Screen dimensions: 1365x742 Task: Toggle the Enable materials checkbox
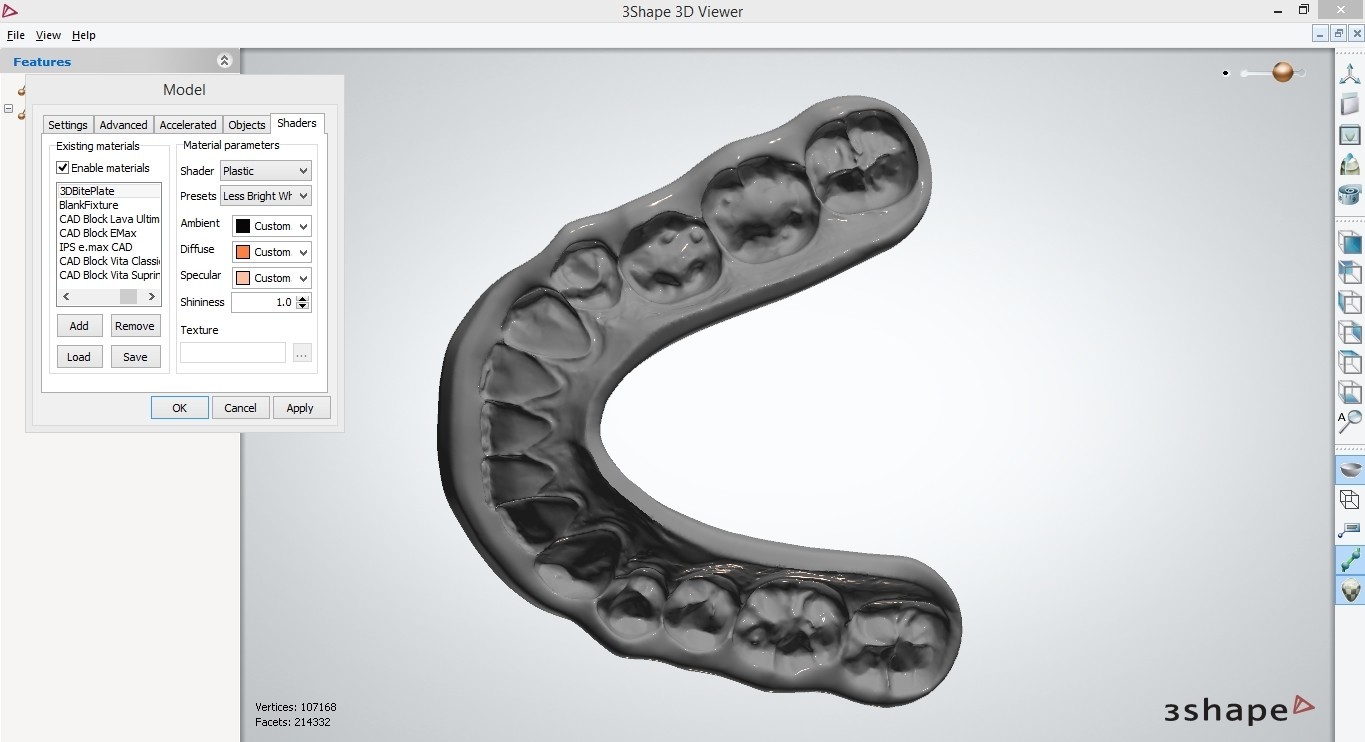(63, 167)
